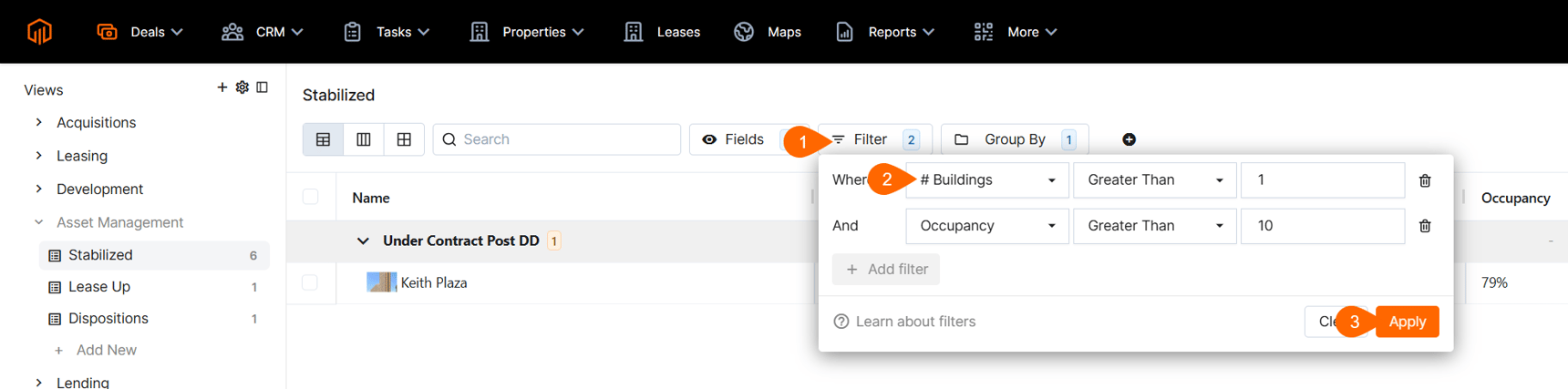This screenshot has width=1568, height=389.
Task: Expand the Acquisitions group
Action: click(x=38, y=122)
